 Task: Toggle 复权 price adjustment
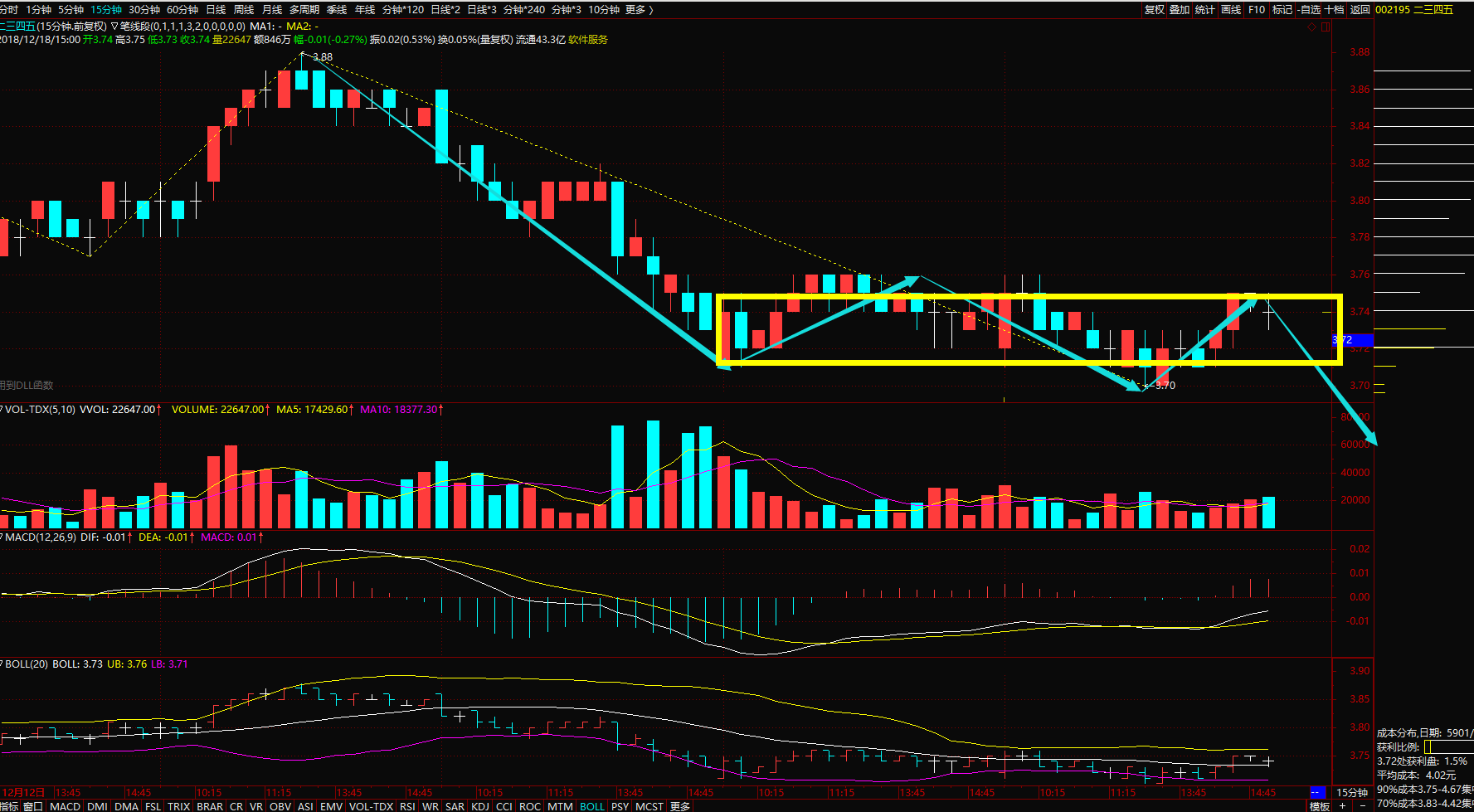pos(1154,10)
